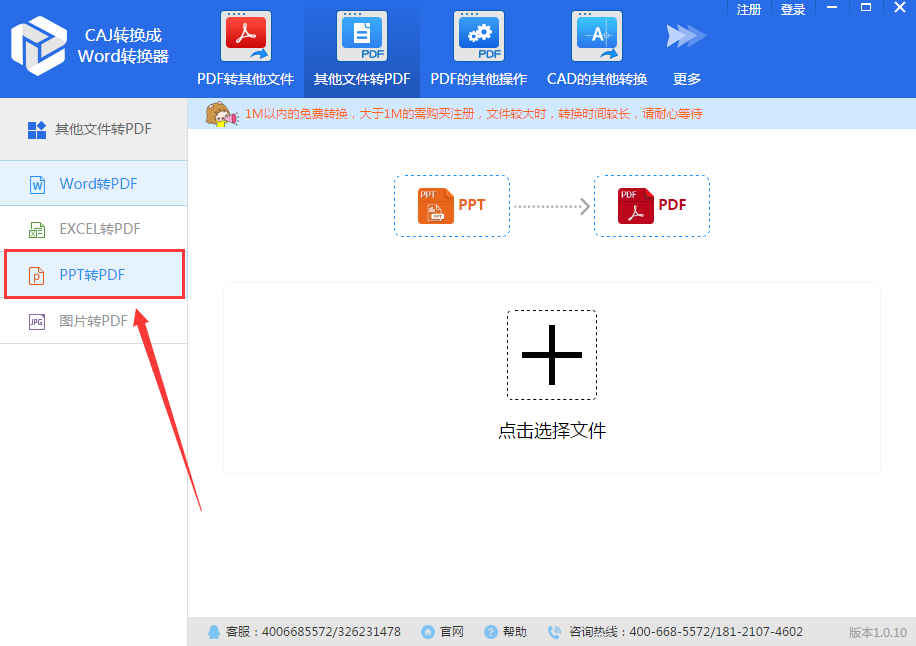Select Word转PDF in the sidebar

click(x=93, y=183)
